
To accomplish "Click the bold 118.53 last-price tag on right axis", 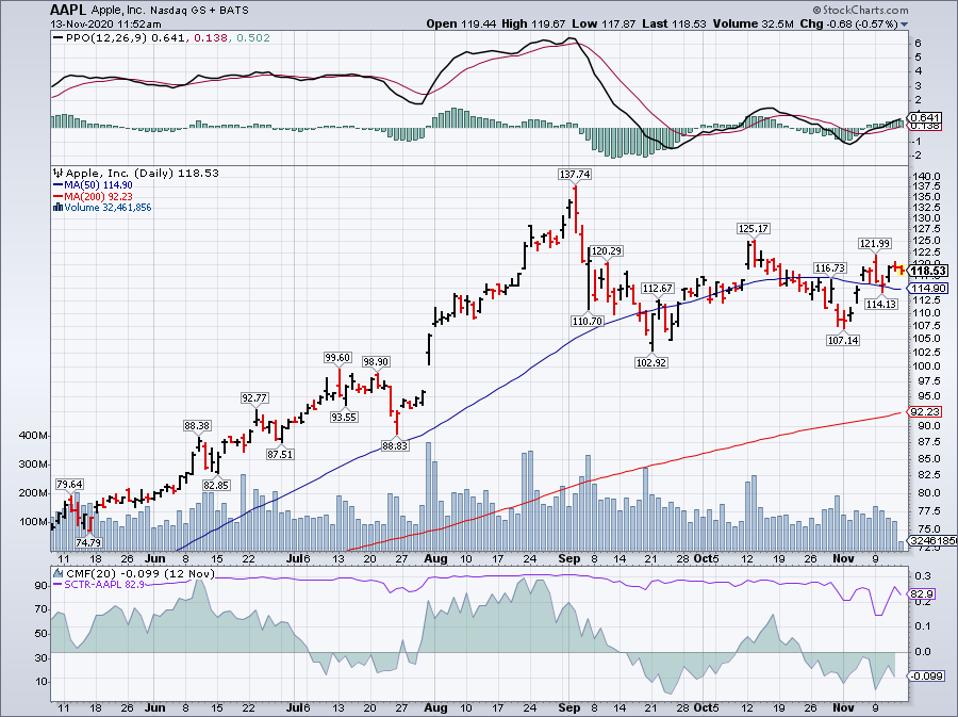I will 928,271.
